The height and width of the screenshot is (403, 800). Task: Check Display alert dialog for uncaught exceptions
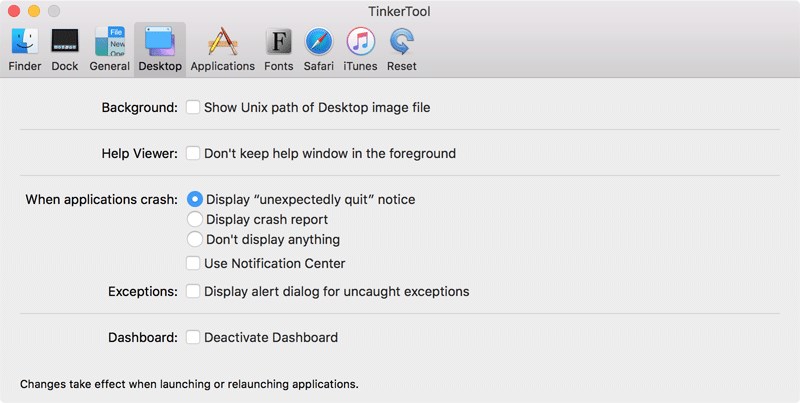[x=193, y=291]
